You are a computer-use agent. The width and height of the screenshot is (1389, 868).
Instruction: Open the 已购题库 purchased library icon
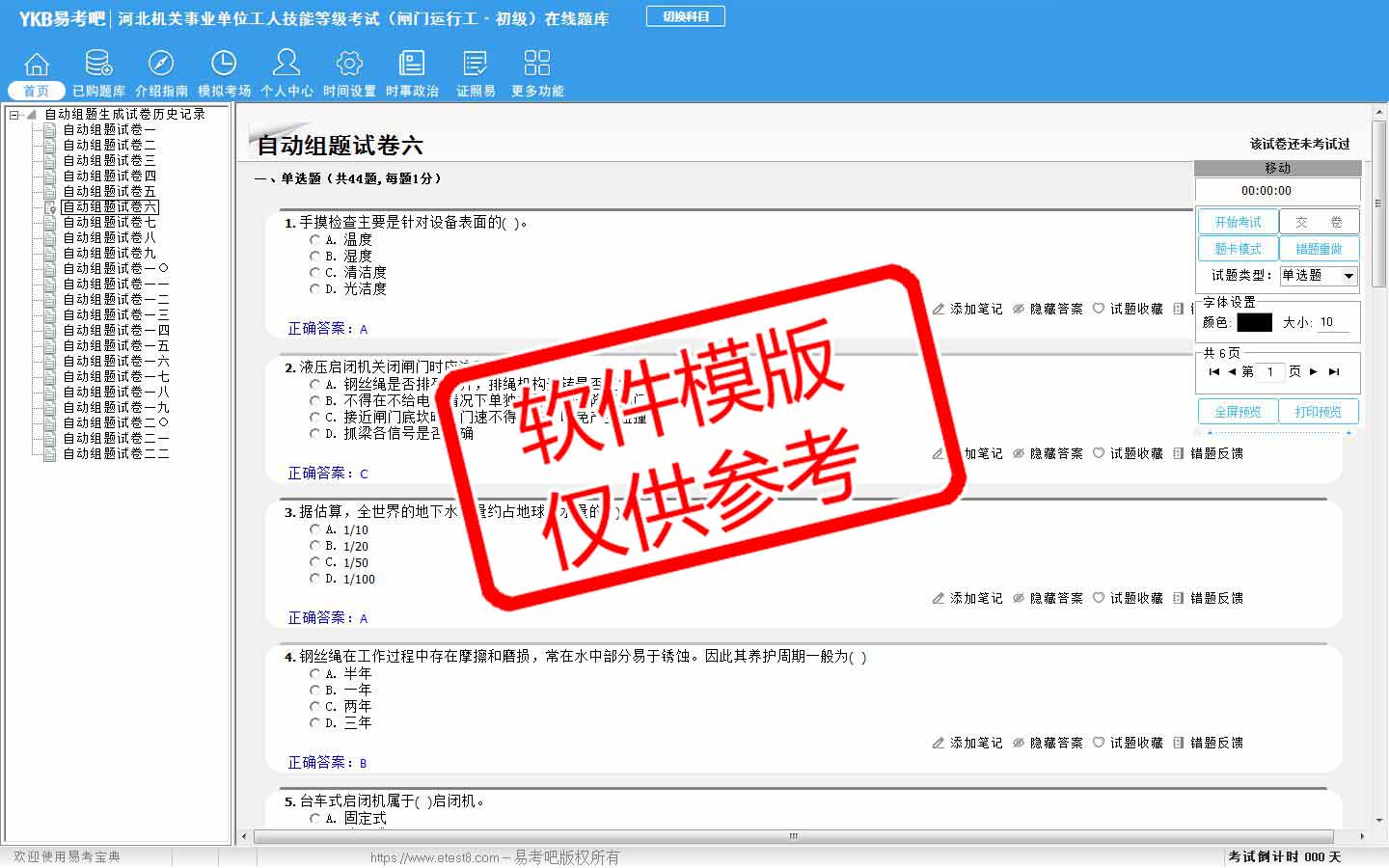[x=98, y=65]
